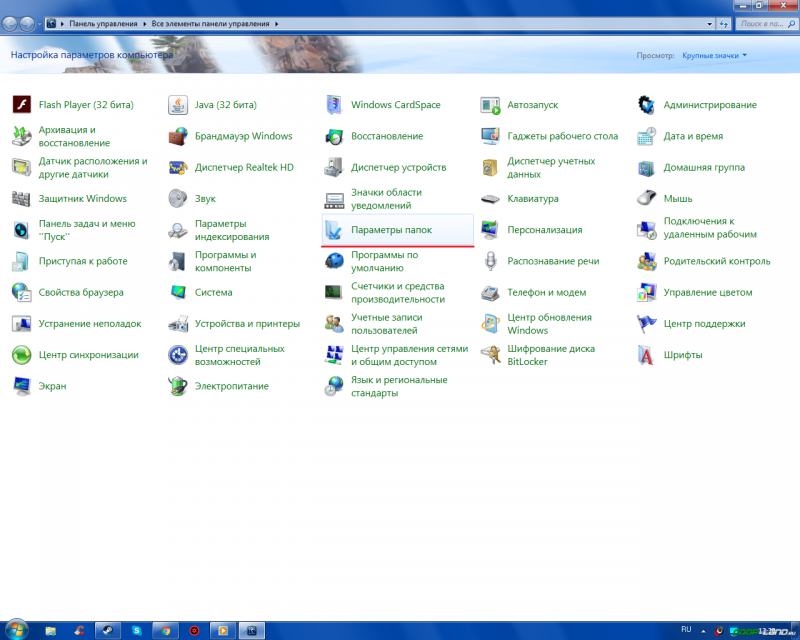800x640 pixels.
Task: Open Устранение неполадок link
Action: coord(90,324)
